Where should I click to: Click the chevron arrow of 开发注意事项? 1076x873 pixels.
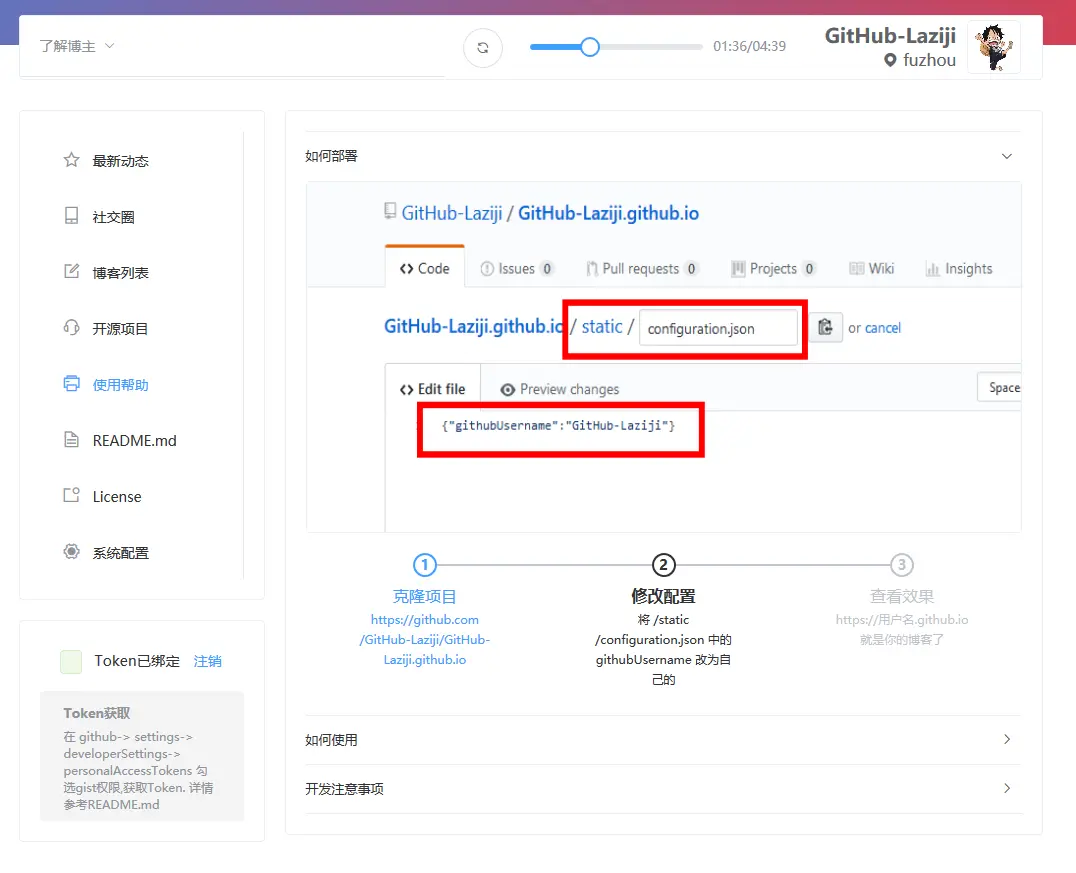1007,788
